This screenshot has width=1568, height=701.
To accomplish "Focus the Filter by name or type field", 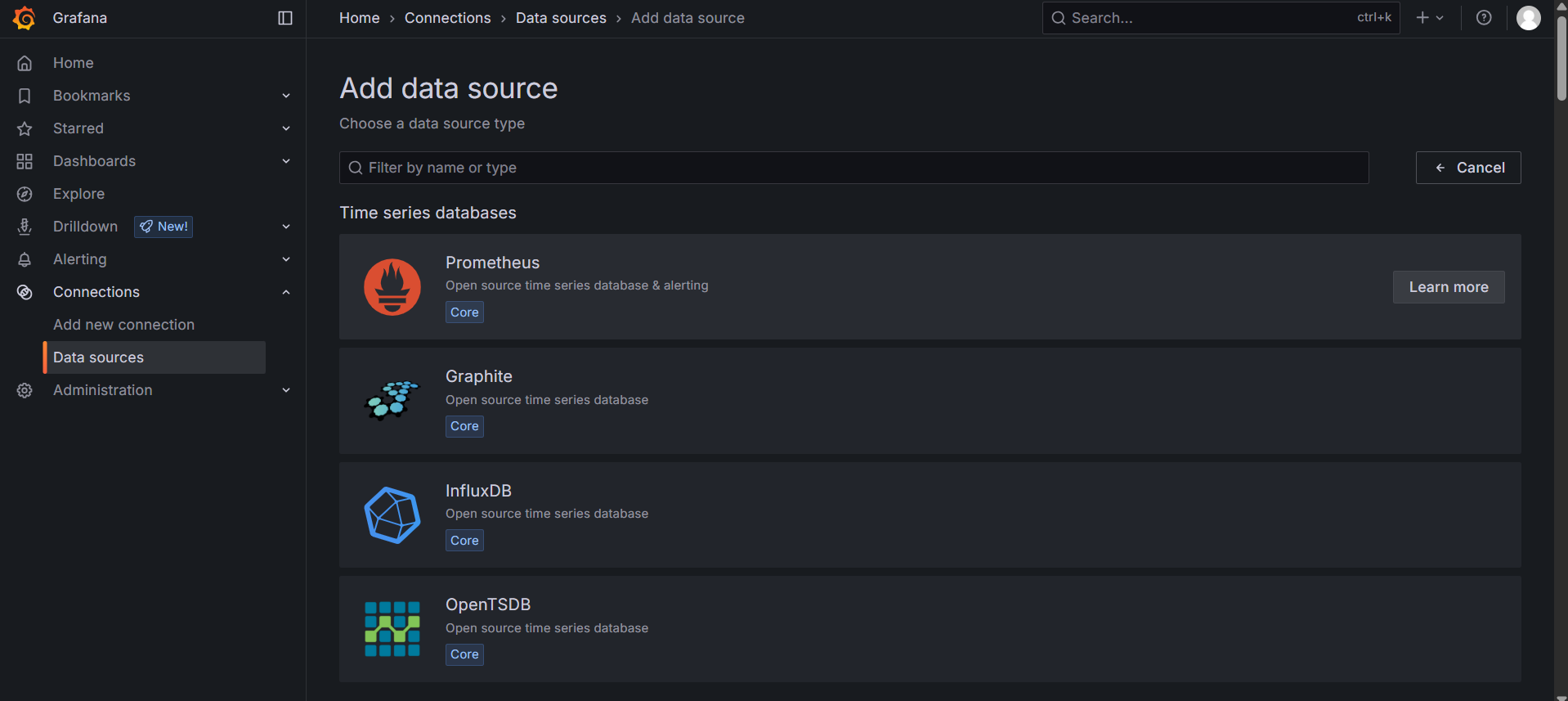I will [x=854, y=168].
